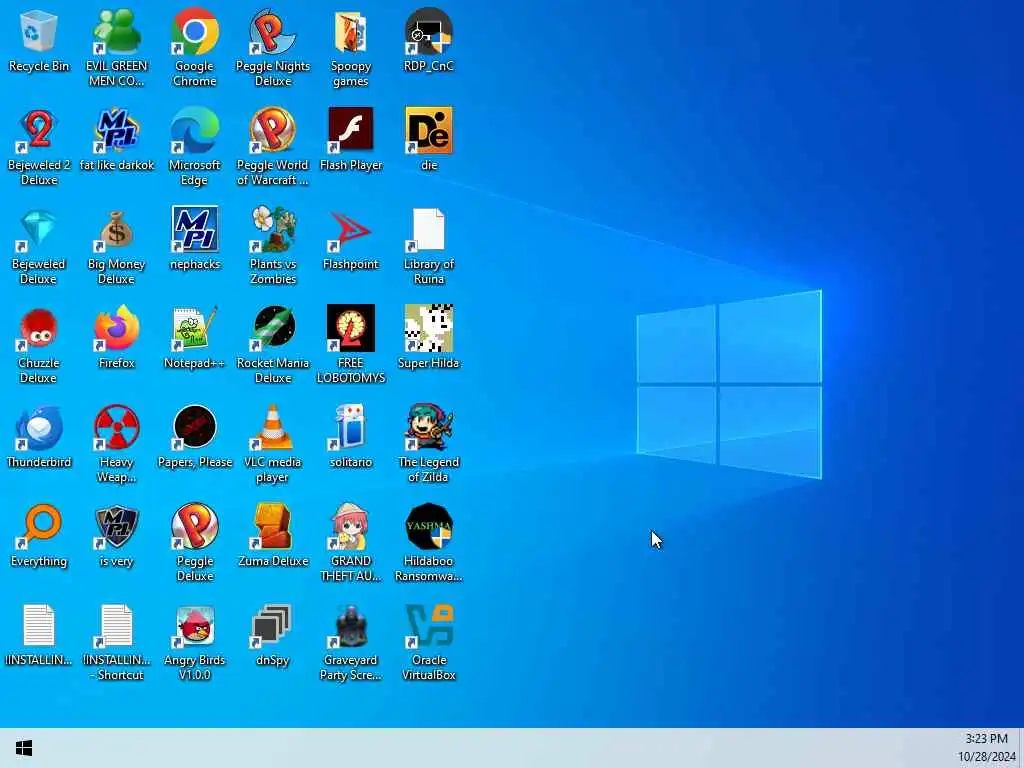1024x768 pixels.
Task: Select Rocket Mania Deluxe icon
Action: click(272, 328)
